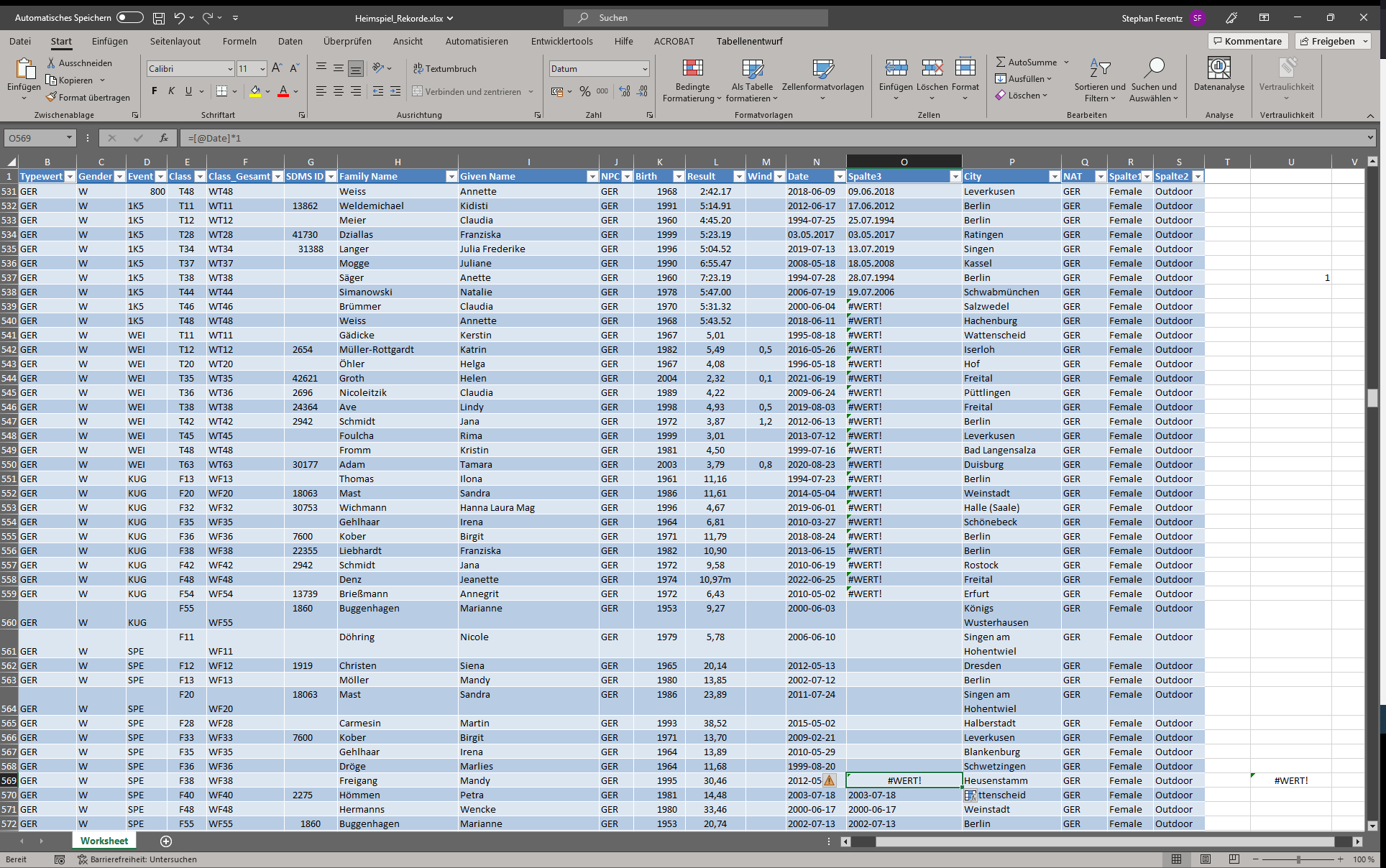Apply red font color swatch
This screenshot has height=868, width=1386.
(x=283, y=91)
